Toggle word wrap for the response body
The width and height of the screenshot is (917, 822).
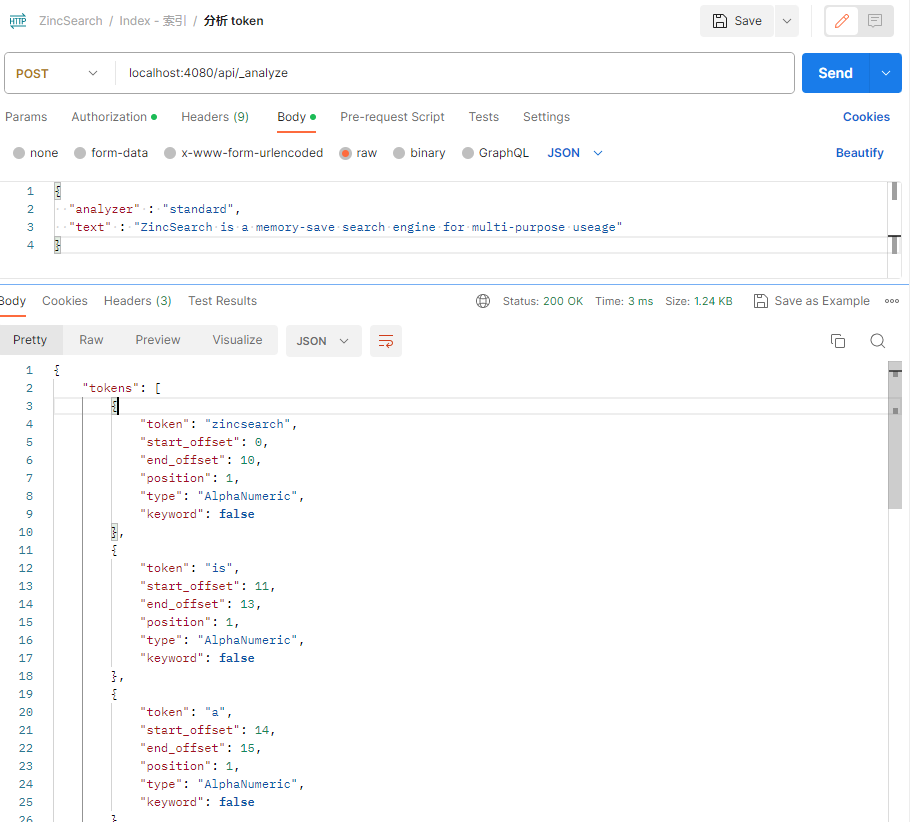(x=386, y=341)
